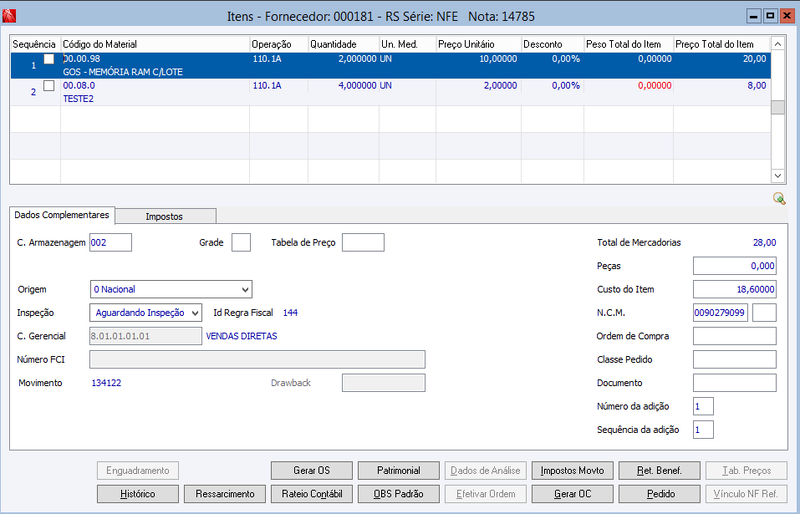Click the grid scroll up arrow
The height and width of the screenshot is (514, 800).
(778, 44)
